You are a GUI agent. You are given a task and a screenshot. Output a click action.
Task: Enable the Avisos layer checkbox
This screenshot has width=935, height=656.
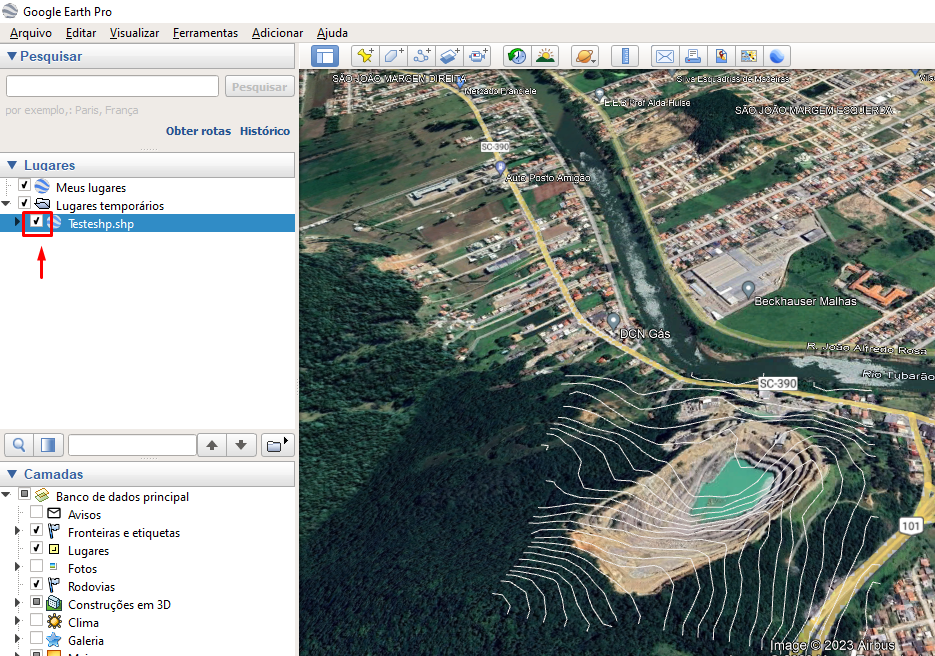[x=36, y=512]
